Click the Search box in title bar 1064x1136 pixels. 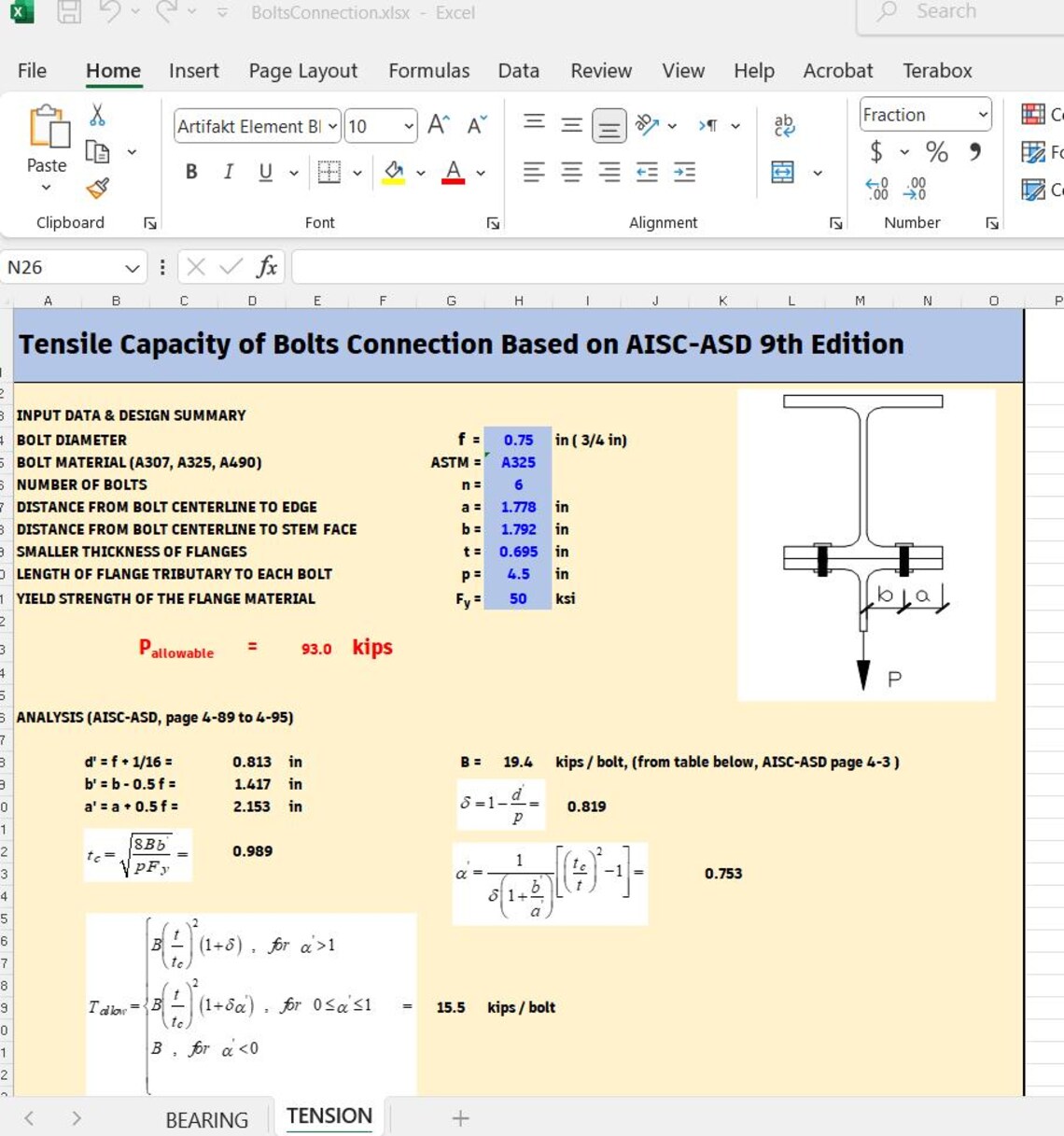(960, 12)
